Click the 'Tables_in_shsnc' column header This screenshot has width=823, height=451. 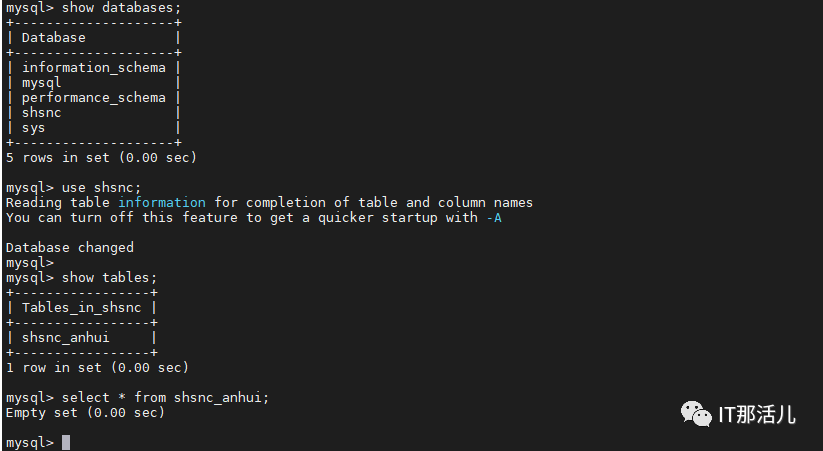[x=81, y=308]
